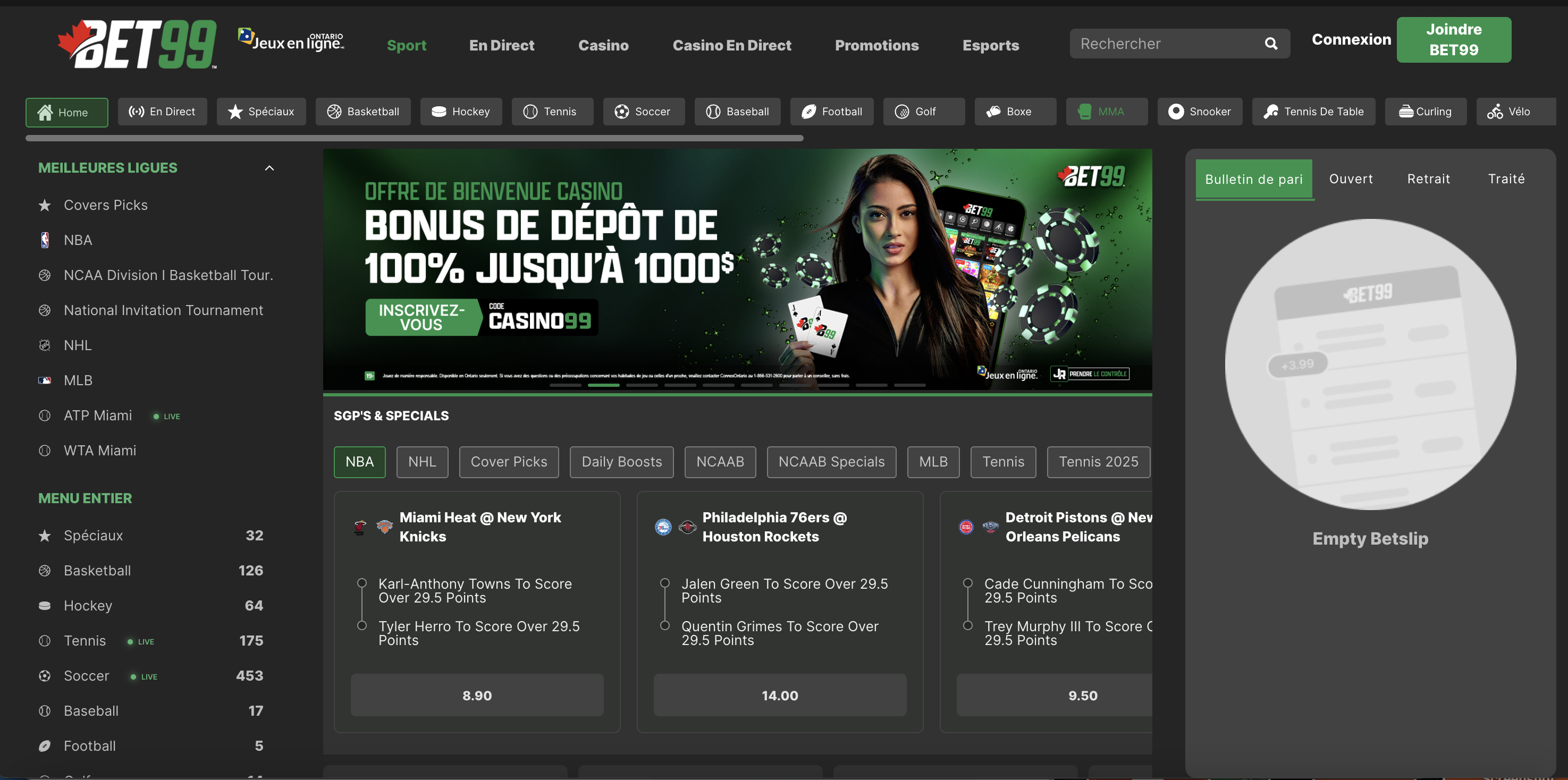Toggle the Daily Boosts filter chip

[x=621, y=462]
